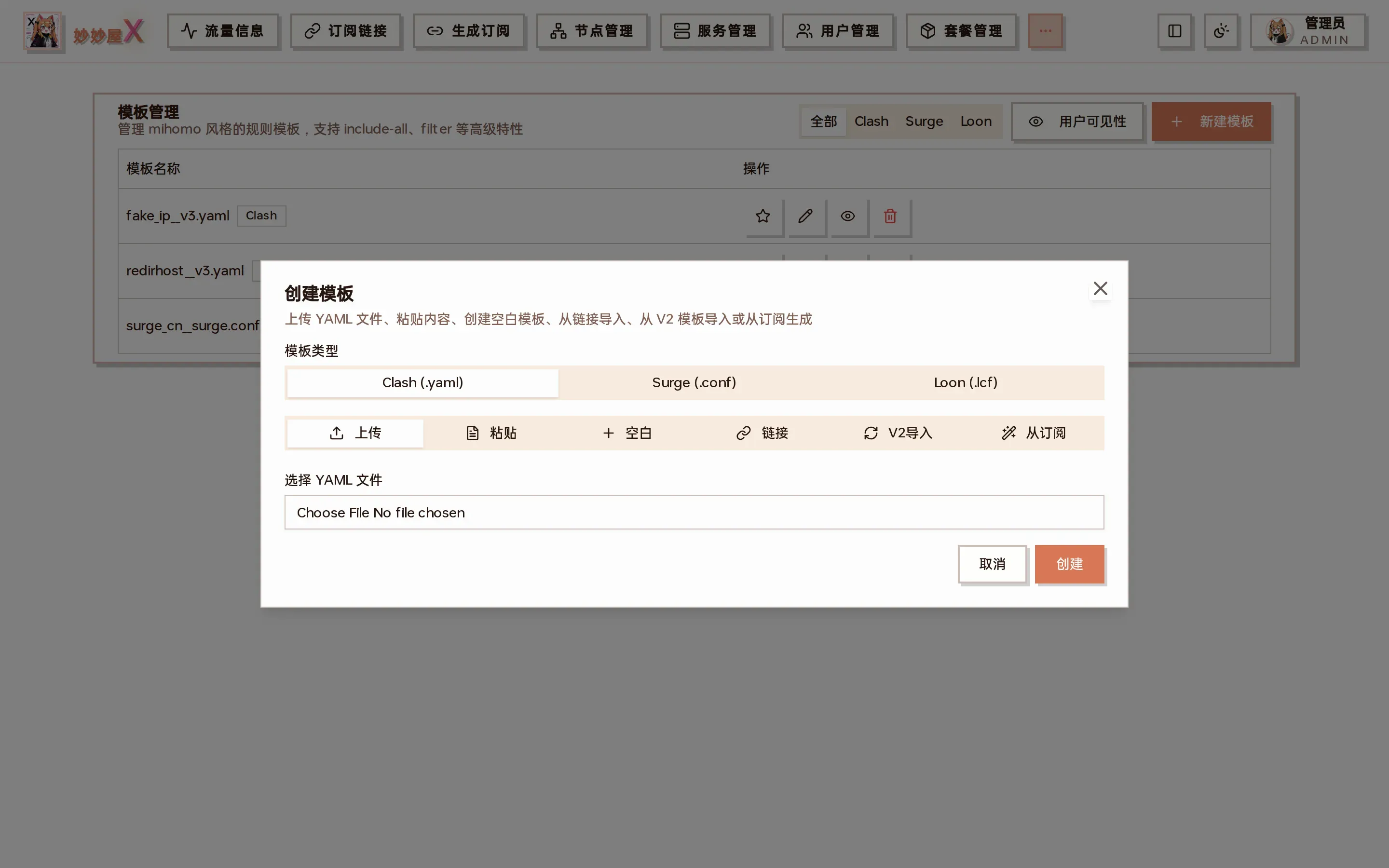Screen dimensions: 1389x868
Task: Click the redirhost_v3.yaml row name
Action: coord(185,271)
